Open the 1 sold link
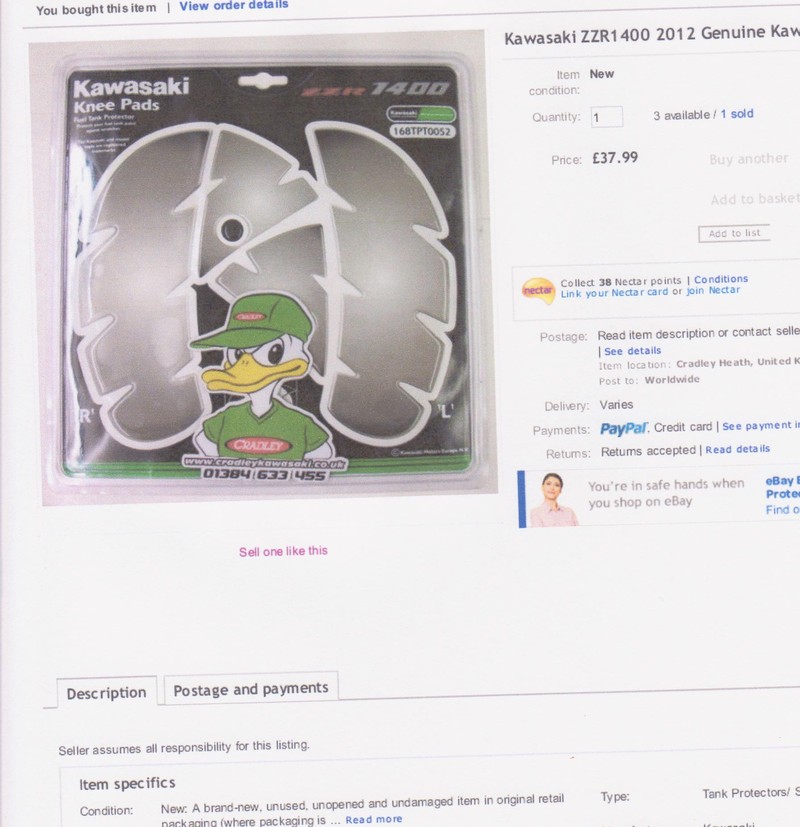800x827 pixels. [x=737, y=114]
